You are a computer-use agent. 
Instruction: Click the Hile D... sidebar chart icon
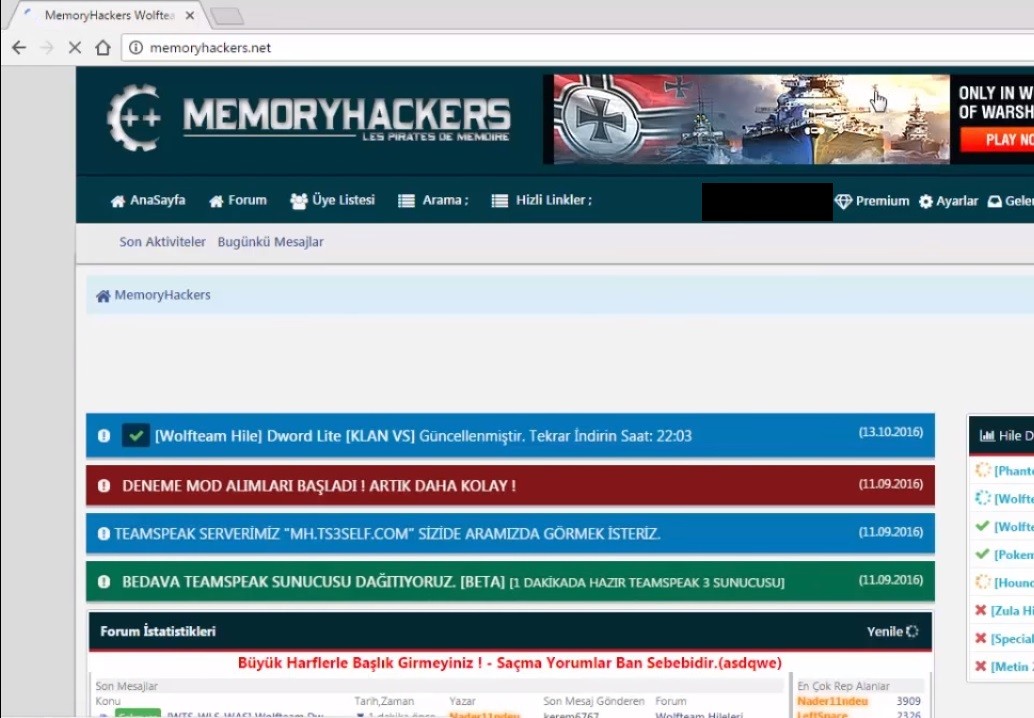(x=987, y=436)
